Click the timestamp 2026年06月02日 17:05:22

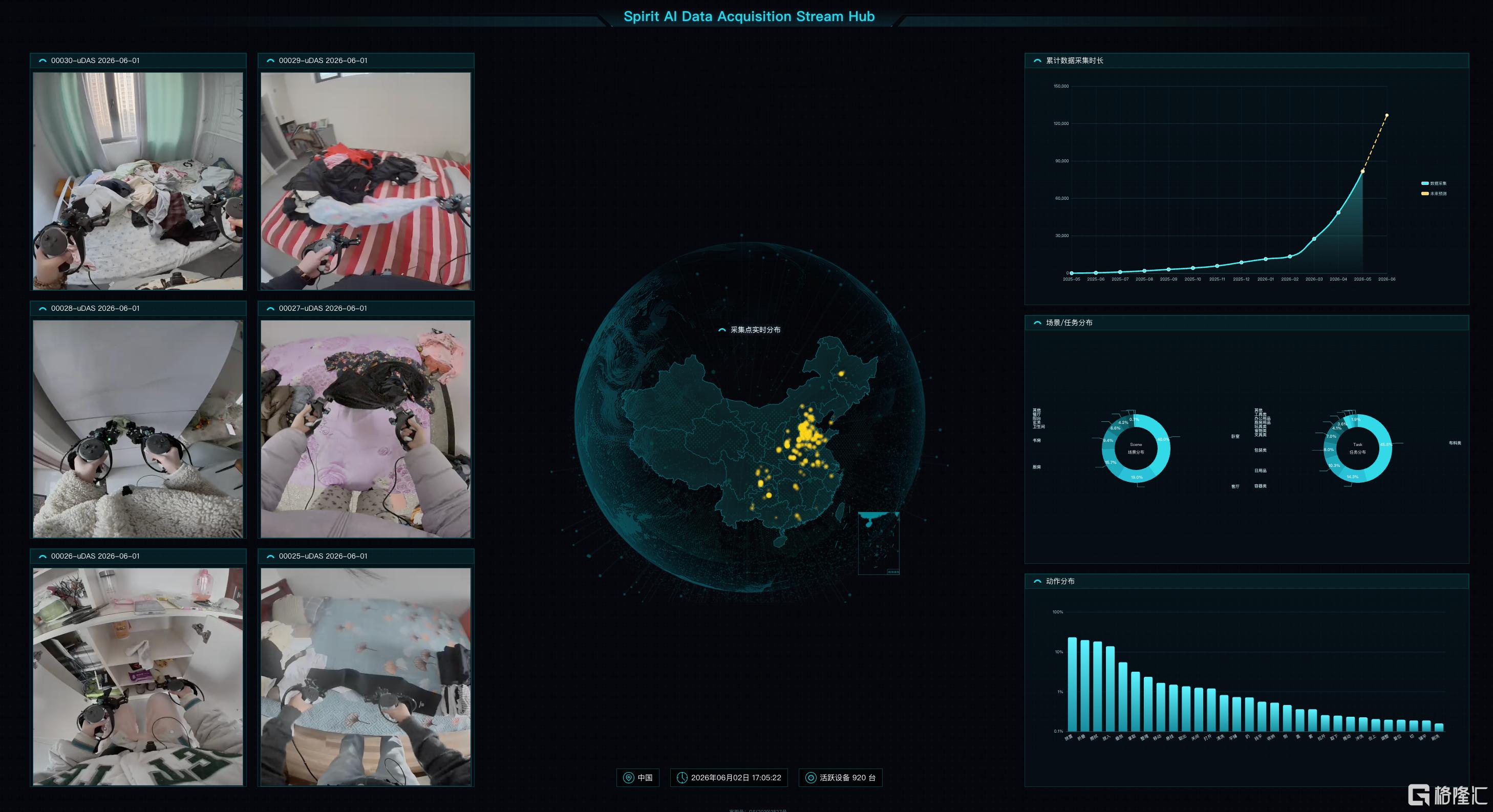[x=736, y=778]
